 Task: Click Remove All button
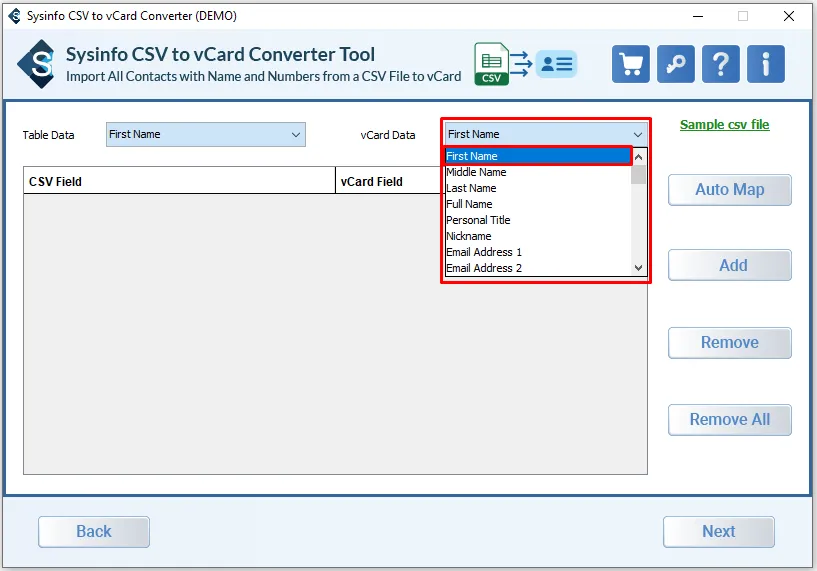pos(729,420)
